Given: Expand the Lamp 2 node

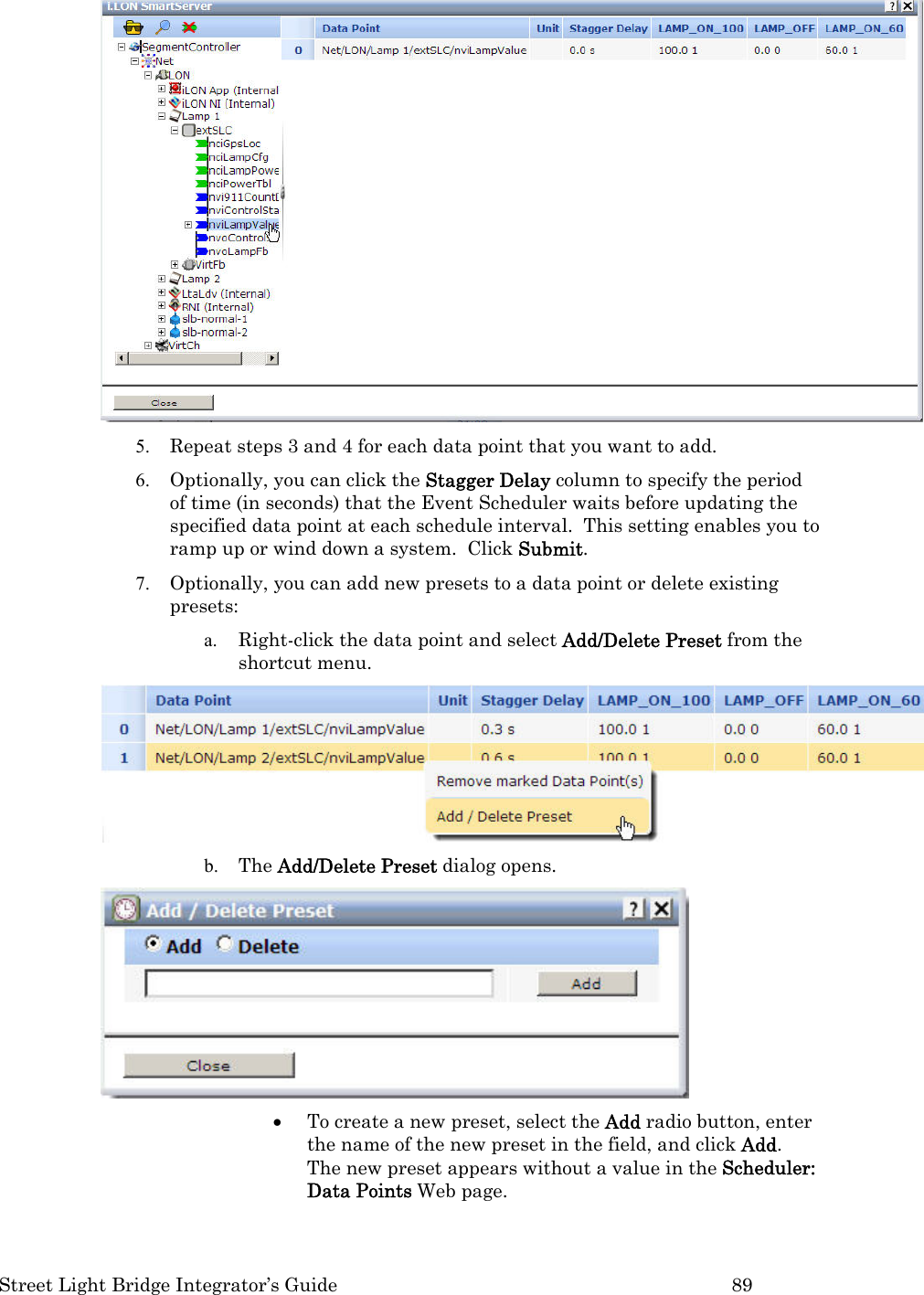Looking at the screenshot, I should click(x=162, y=279).
